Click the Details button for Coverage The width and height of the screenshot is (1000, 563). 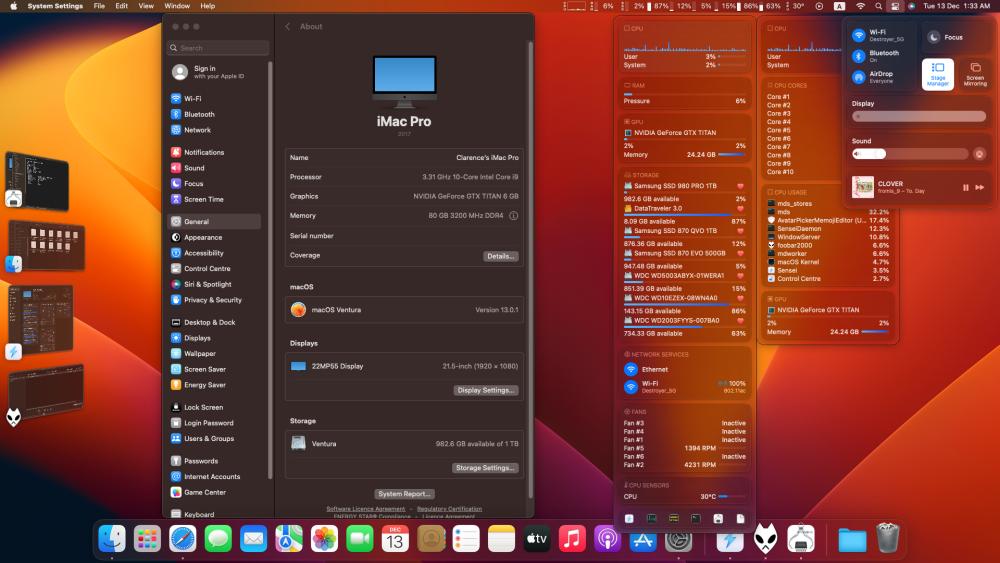[501, 256]
